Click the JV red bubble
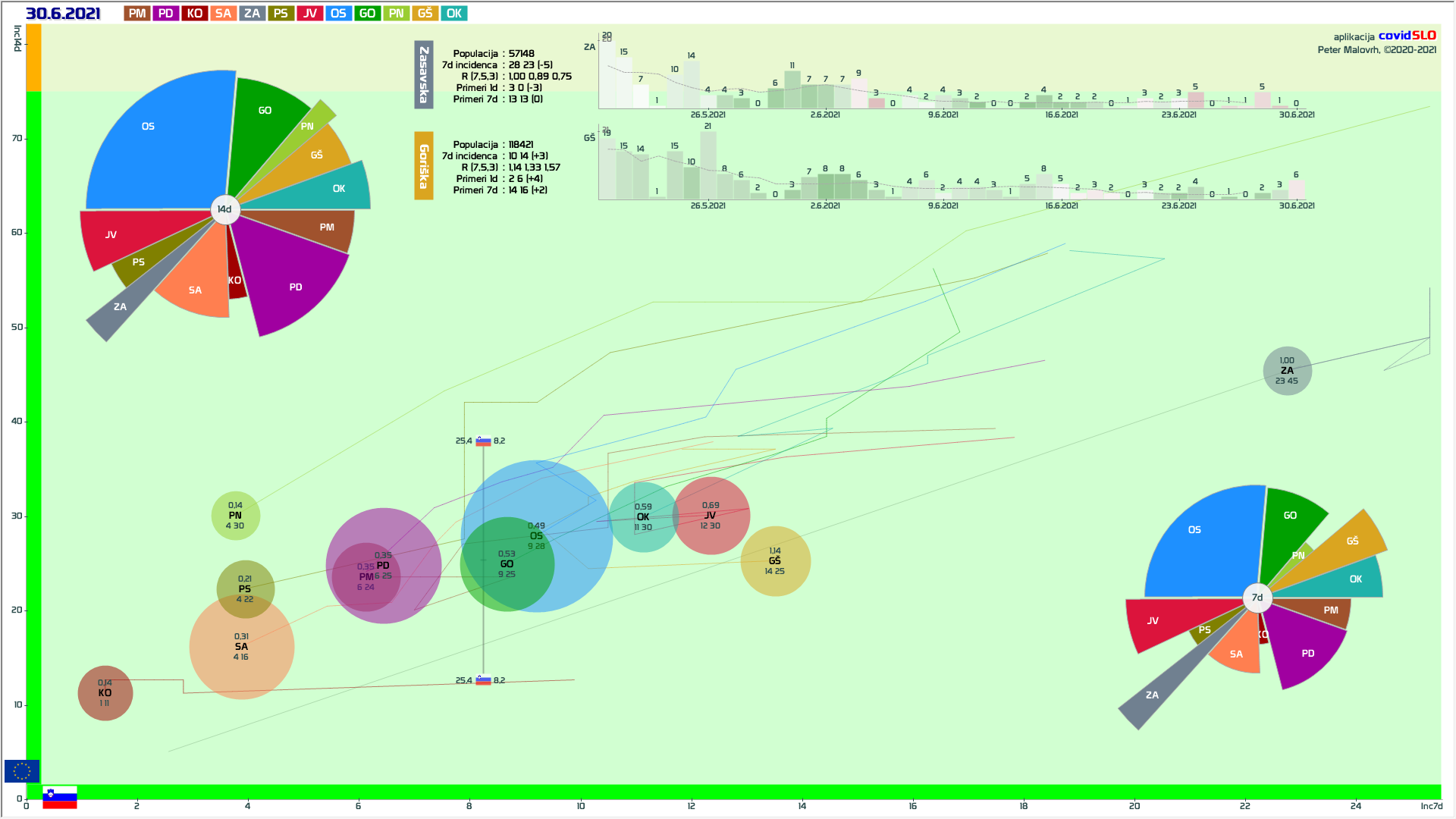This screenshot has height=819, width=1456. pyautogui.click(x=711, y=516)
